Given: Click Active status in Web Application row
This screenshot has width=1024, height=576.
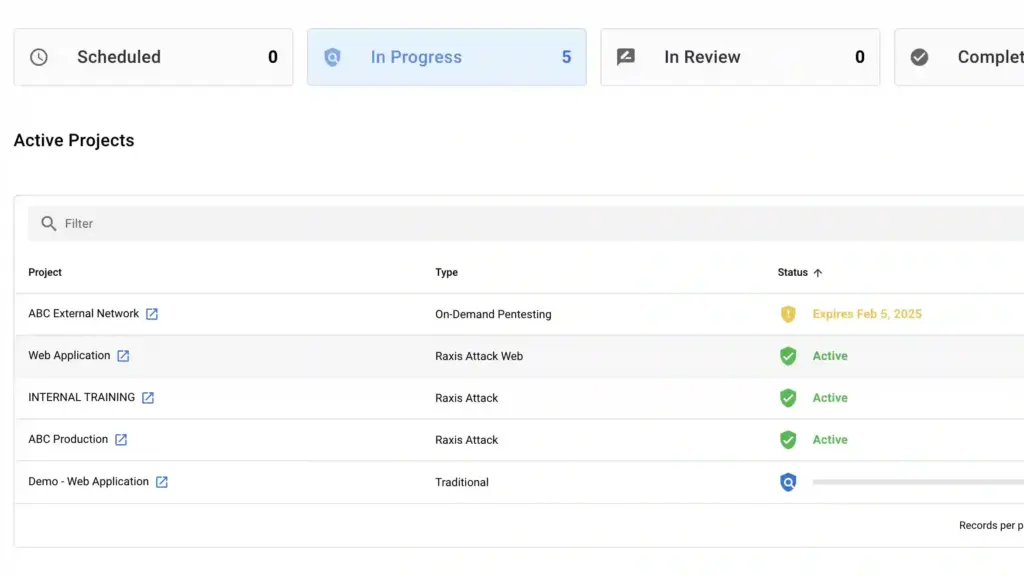Looking at the screenshot, I should [x=830, y=356].
